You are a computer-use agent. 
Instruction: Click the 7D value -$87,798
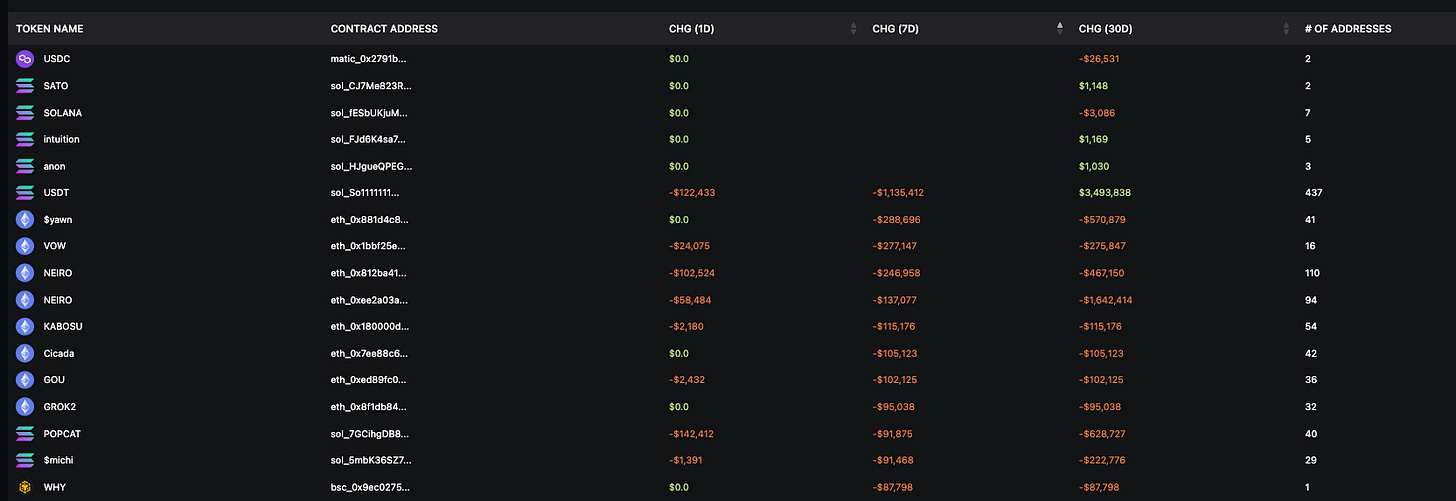tap(893, 487)
